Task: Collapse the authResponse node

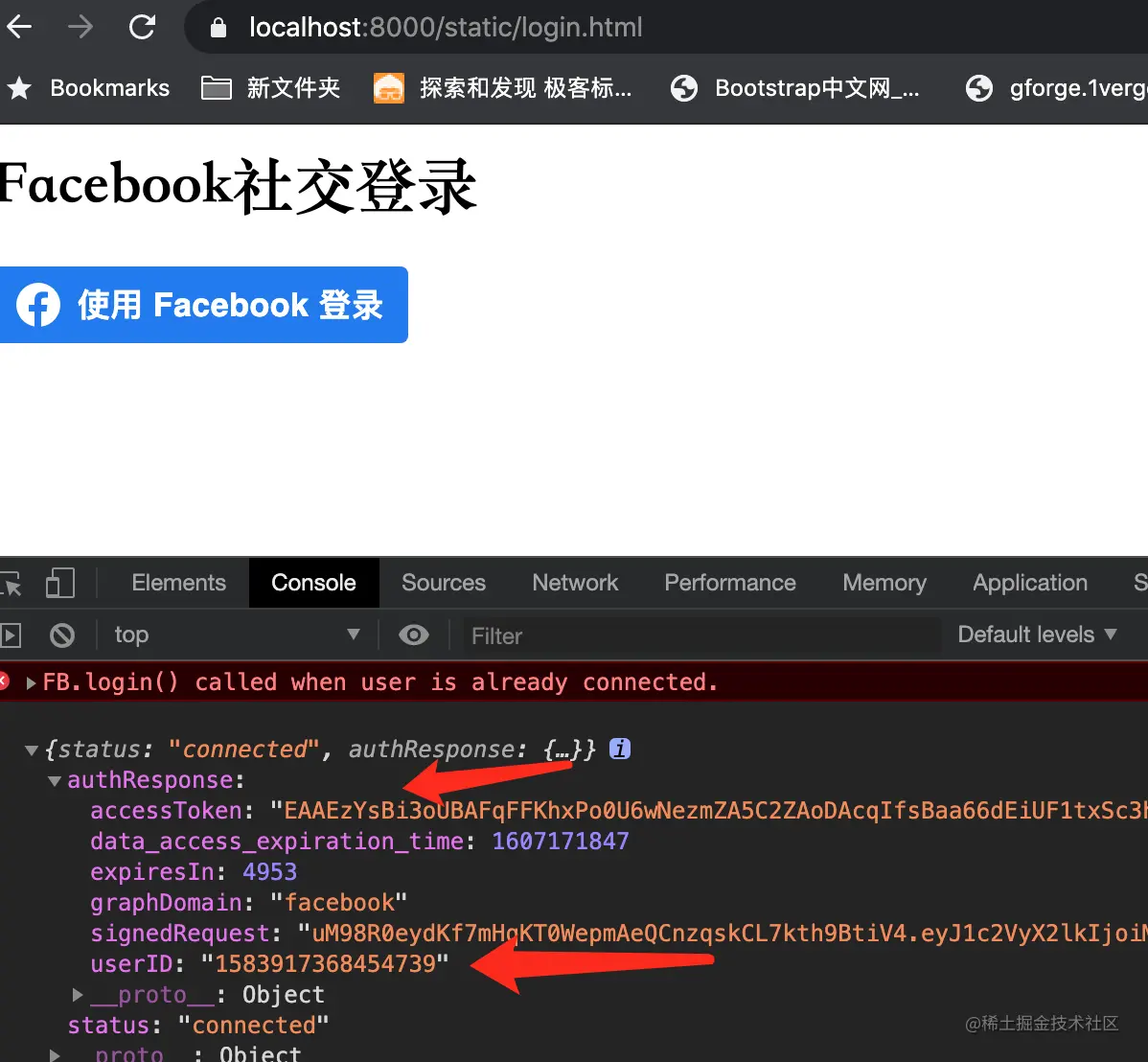Action: pyautogui.click(x=55, y=781)
